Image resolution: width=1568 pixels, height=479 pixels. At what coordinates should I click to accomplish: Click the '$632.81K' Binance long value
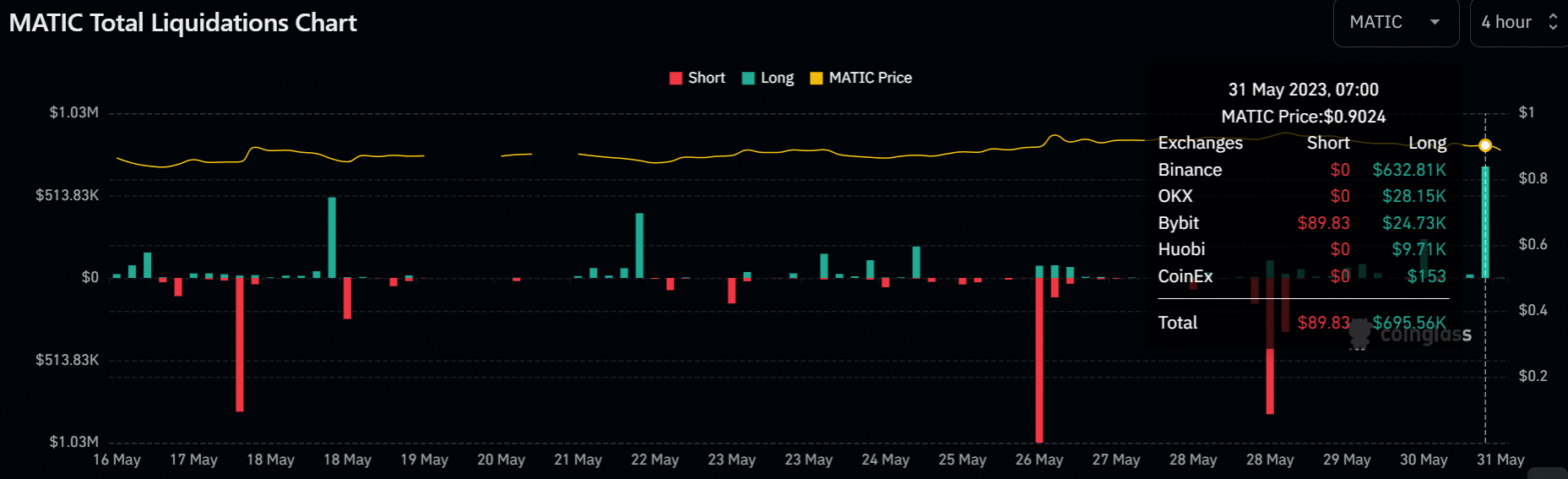click(x=1409, y=170)
